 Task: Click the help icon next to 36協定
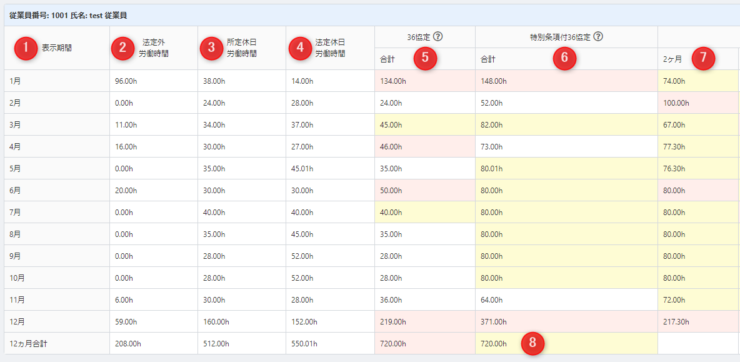click(437, 36)
